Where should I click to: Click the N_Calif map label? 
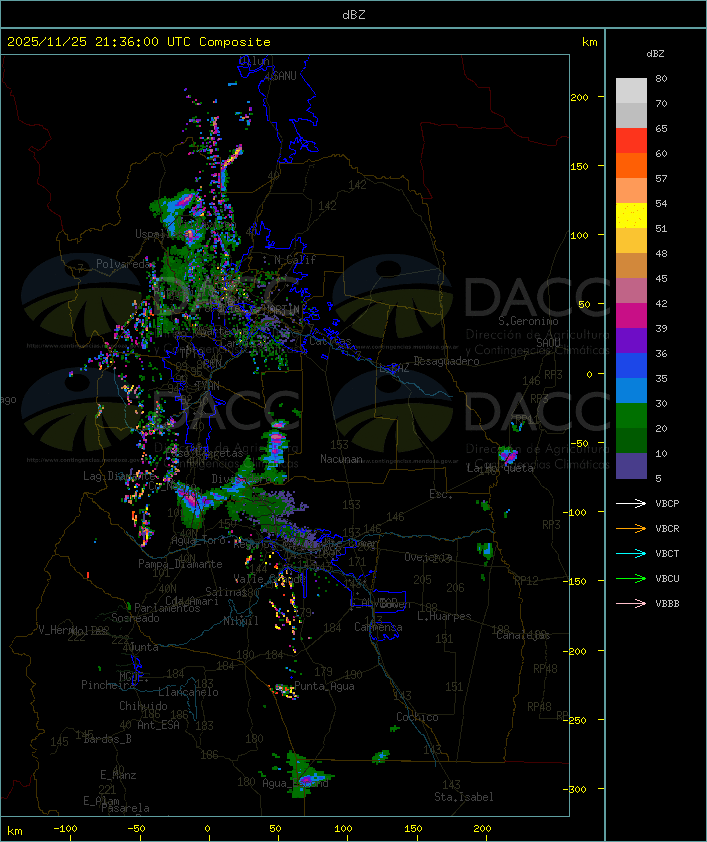tap(295, 260)
